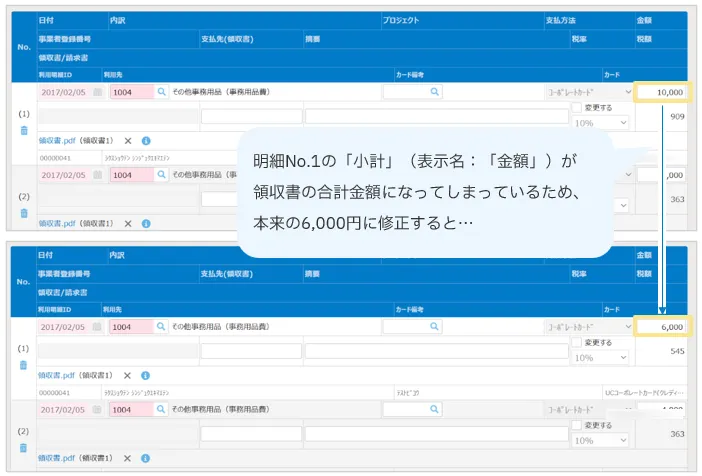Show info for 領収書.pdf in lower table row (1)
This screenshot has height=476, width=702.
[146, 377]
